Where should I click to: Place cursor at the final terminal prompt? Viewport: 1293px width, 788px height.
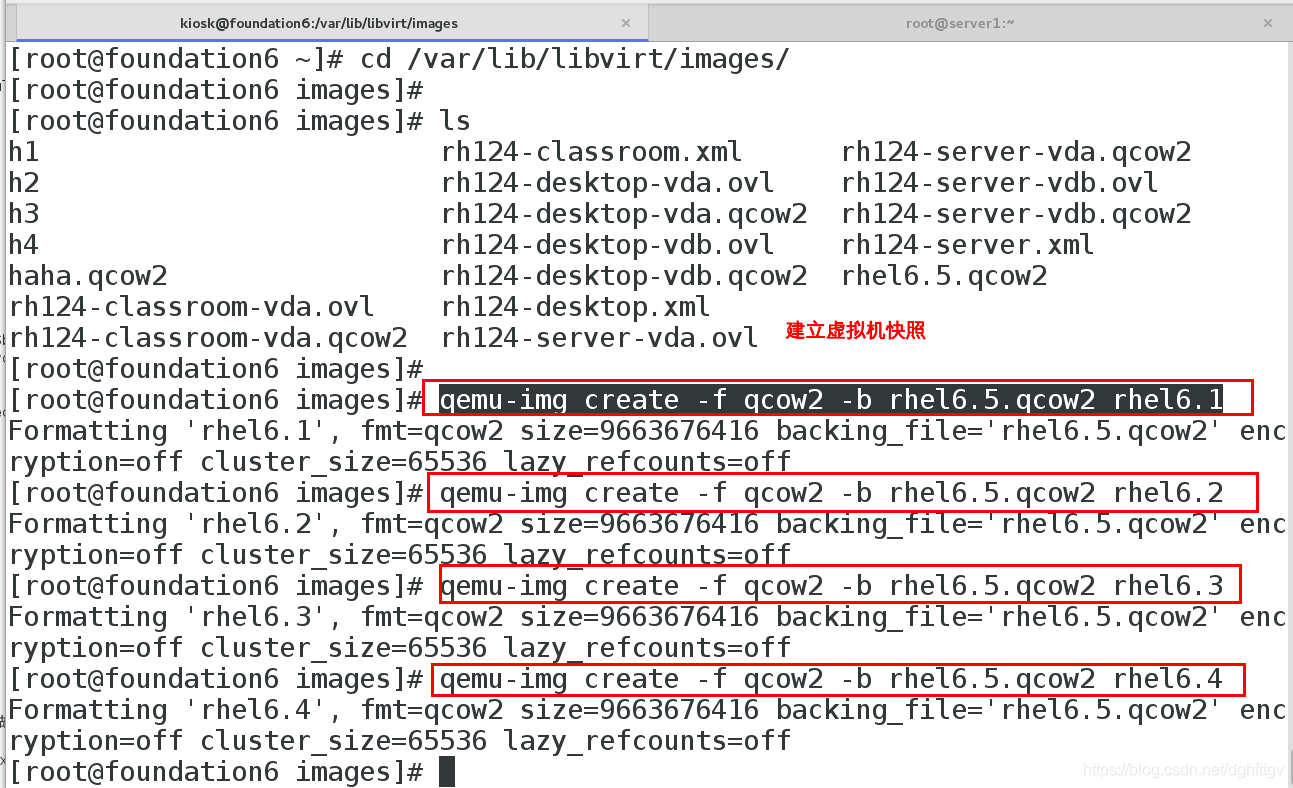click(x=447, y=773)
